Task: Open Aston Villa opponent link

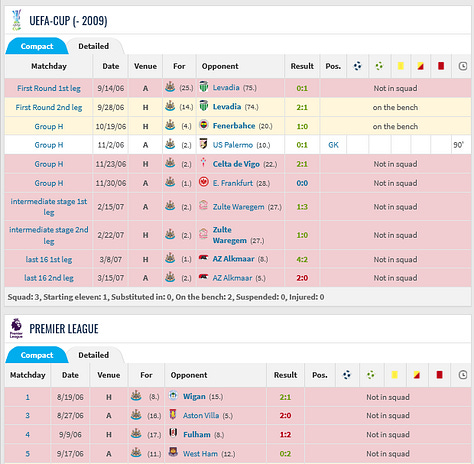Action: point(201,415)
